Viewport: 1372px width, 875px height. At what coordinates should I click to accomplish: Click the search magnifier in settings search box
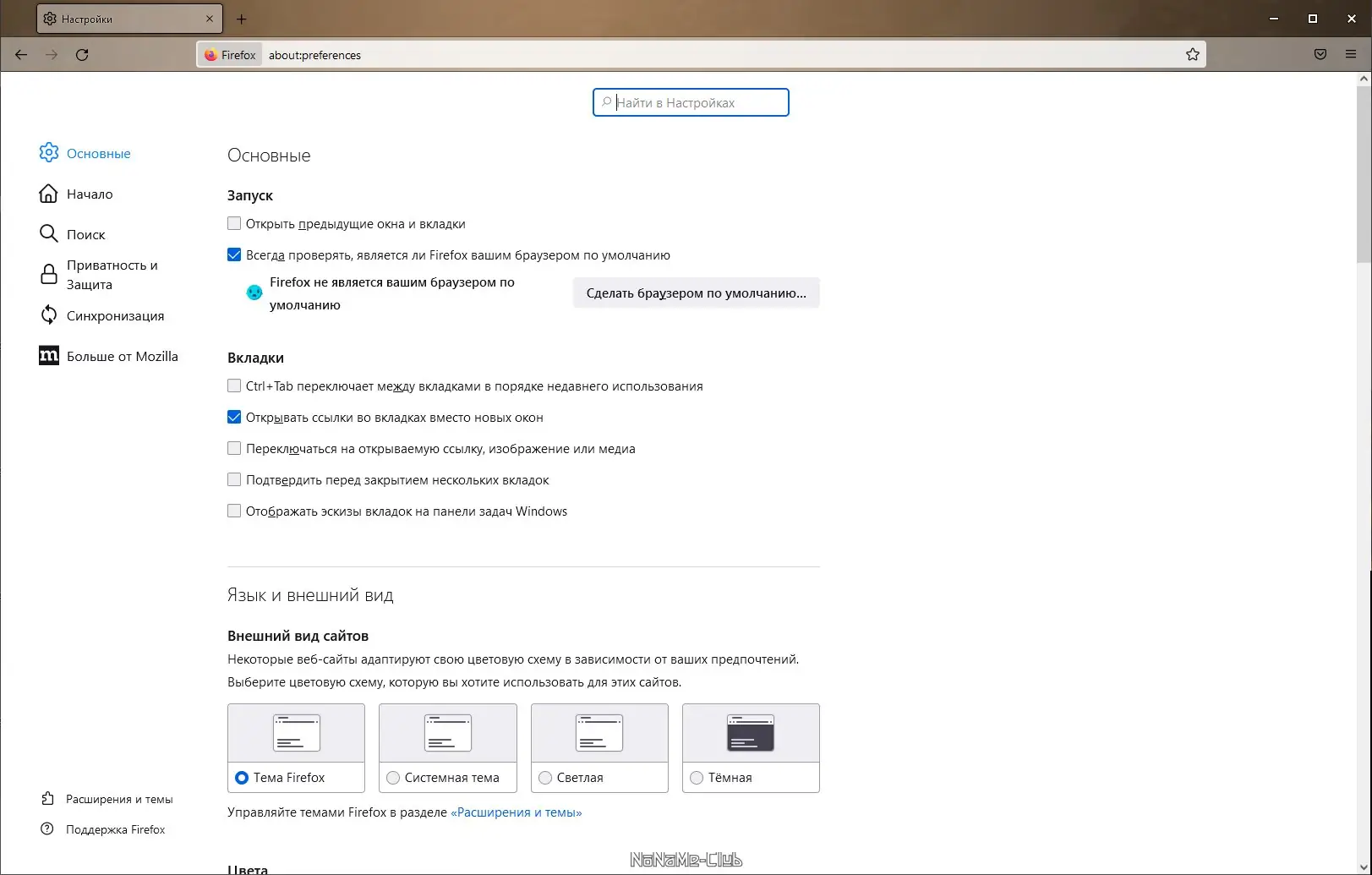606,102
